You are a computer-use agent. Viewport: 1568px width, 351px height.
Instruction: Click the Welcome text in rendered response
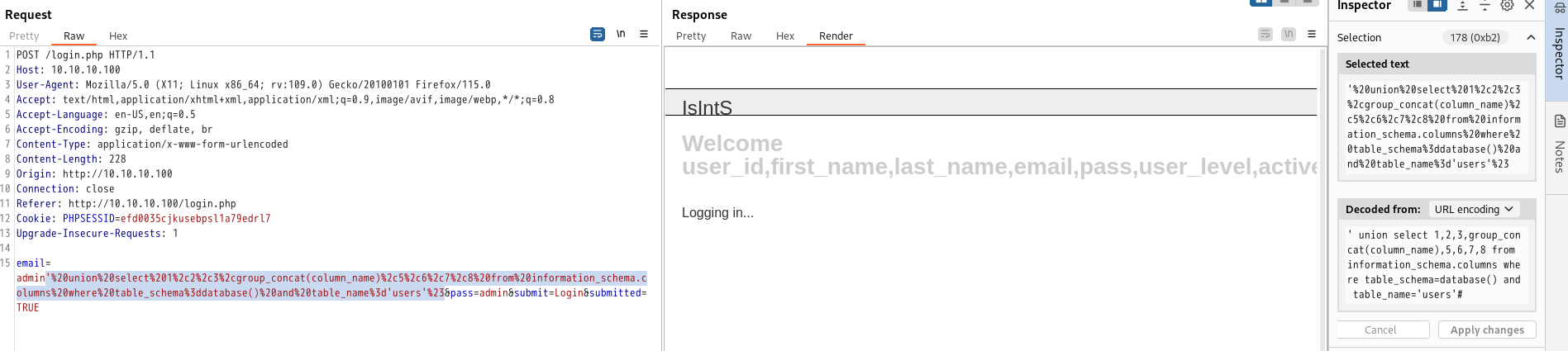[732, 144]
